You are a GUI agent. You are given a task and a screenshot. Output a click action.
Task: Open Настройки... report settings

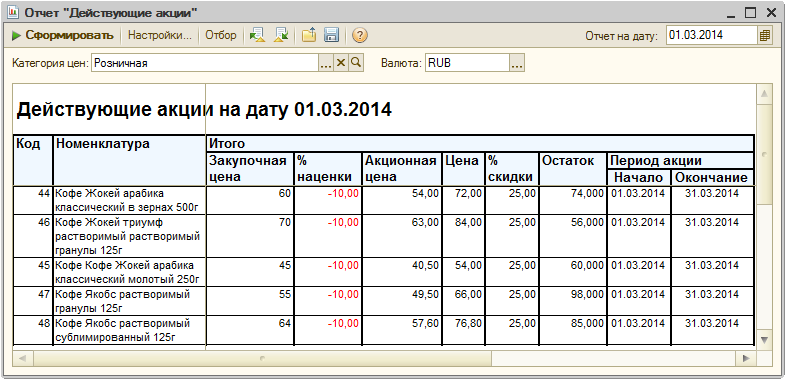tap(160, 36)
